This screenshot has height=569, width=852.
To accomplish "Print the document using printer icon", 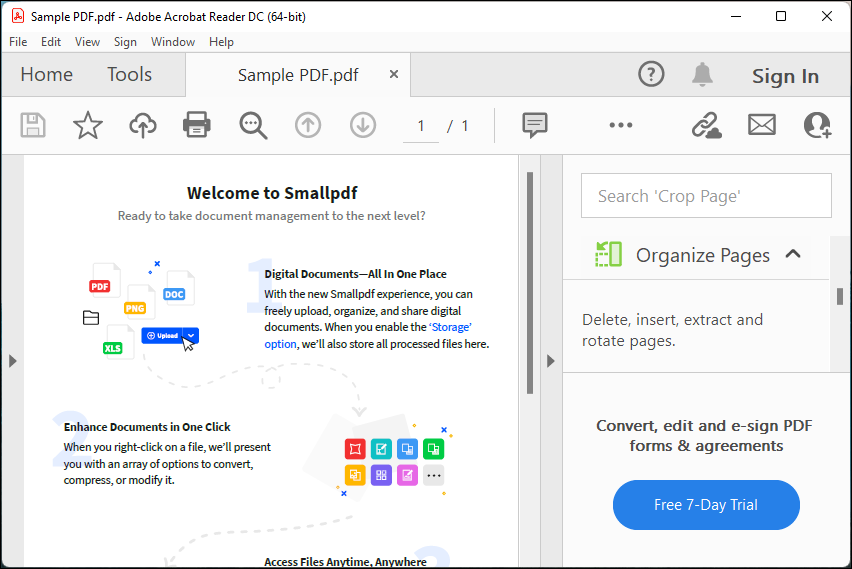I will click(x=197, y=125).
